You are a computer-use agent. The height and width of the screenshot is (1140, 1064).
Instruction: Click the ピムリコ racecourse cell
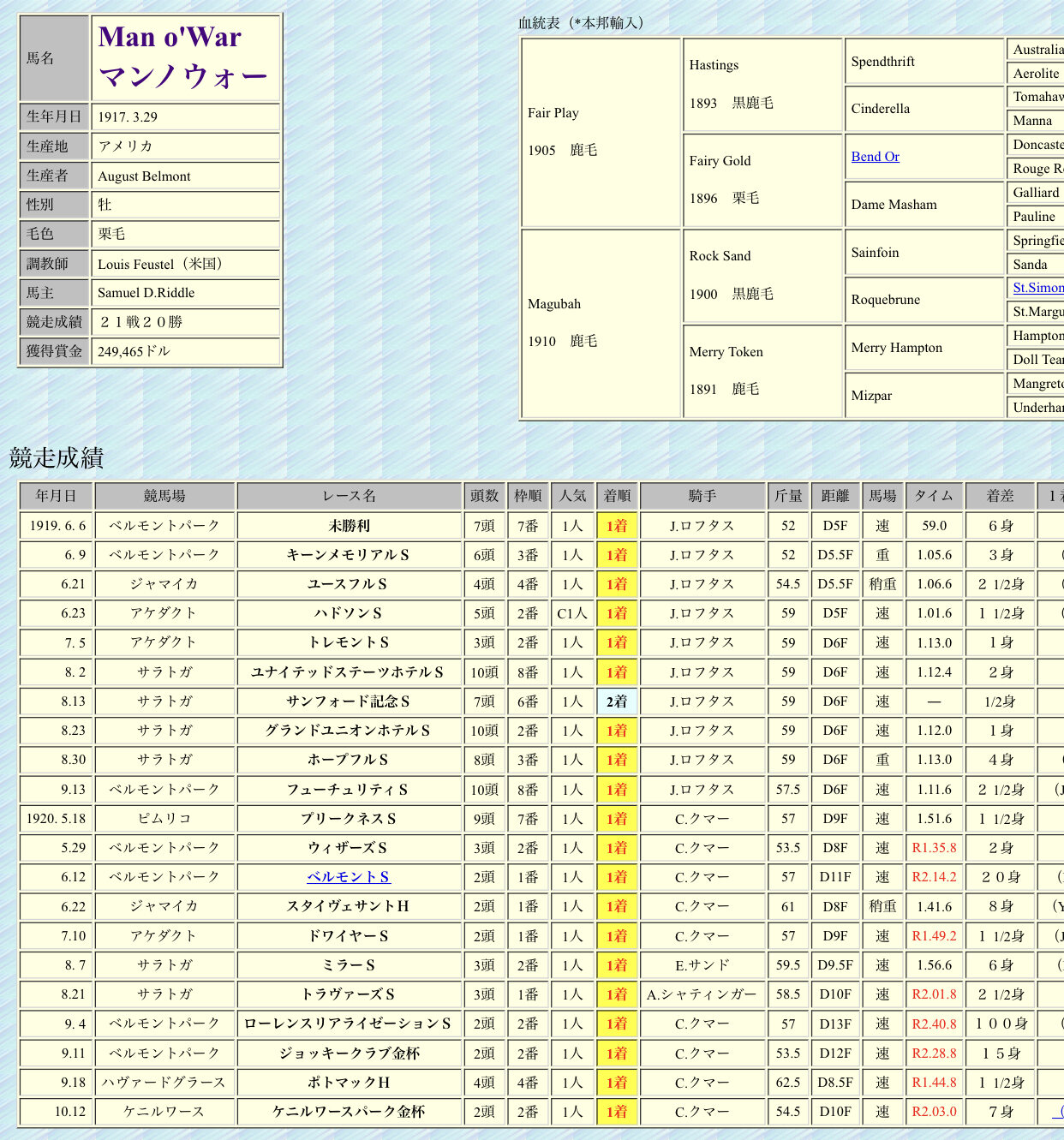coord(164,819)
